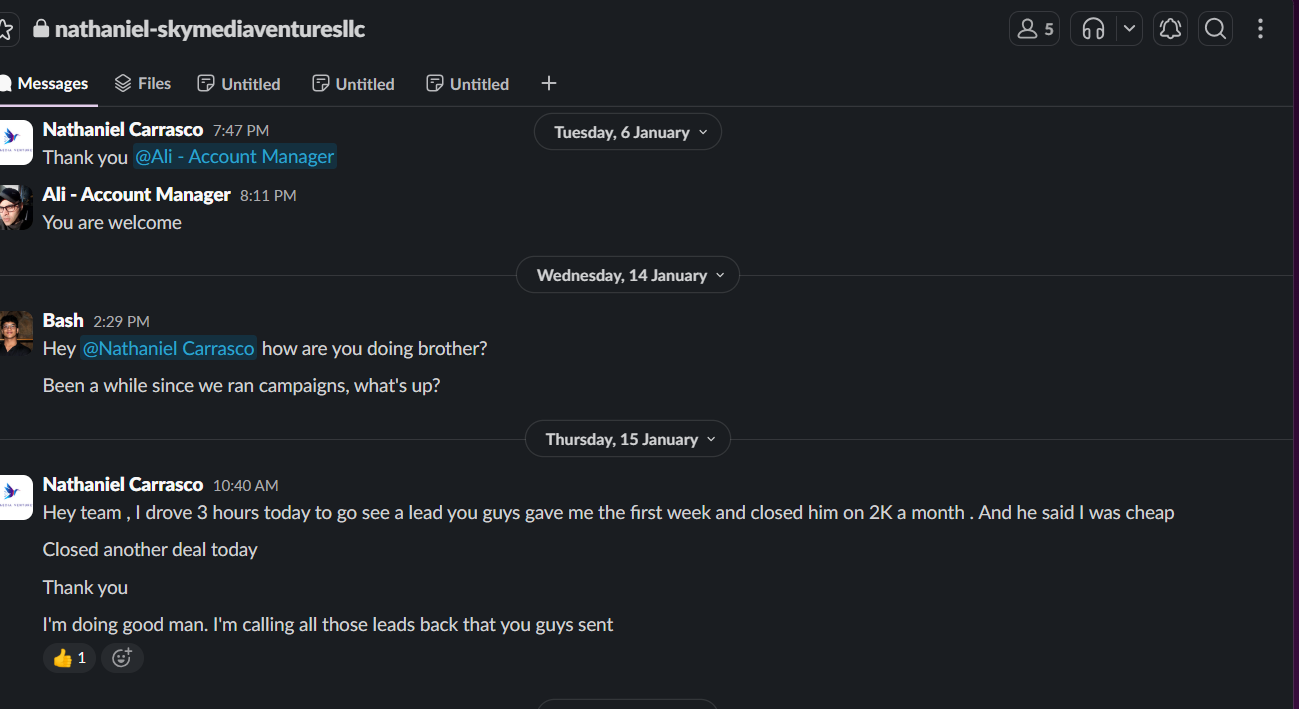Add a new tab with plus icon

pyautogui.click(x=548, y=84)
